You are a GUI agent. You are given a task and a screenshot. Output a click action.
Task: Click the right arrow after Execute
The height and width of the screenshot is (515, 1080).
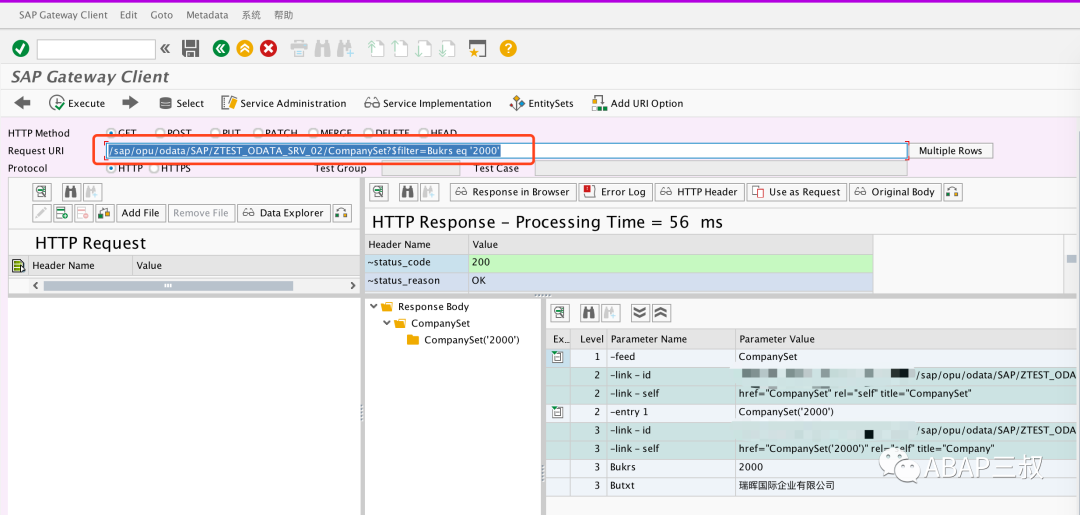[x=130, y=103]
